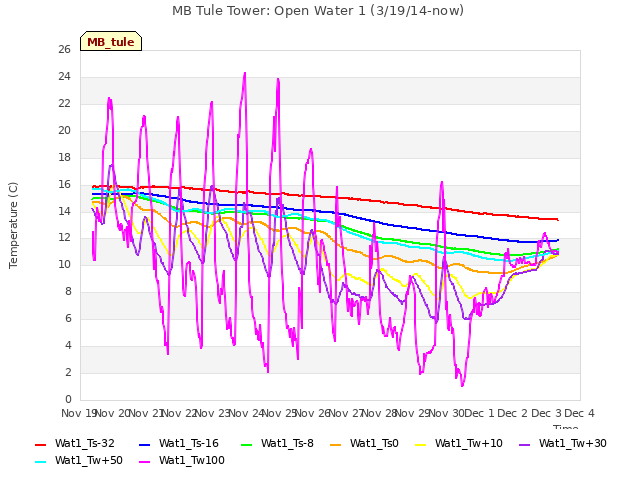Click the 20 y-axis tick label
Image resolution: width=640 pixels, height=480 pixels.
click(x=64, y=131)
